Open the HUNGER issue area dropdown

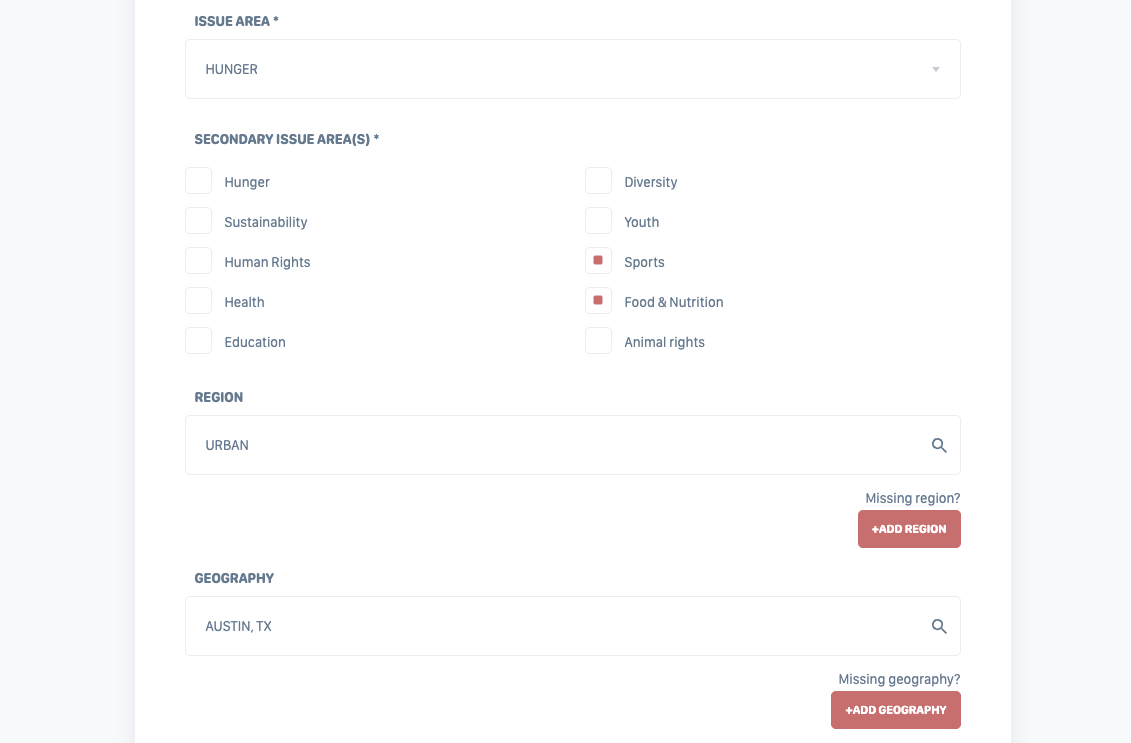(572, 69)
